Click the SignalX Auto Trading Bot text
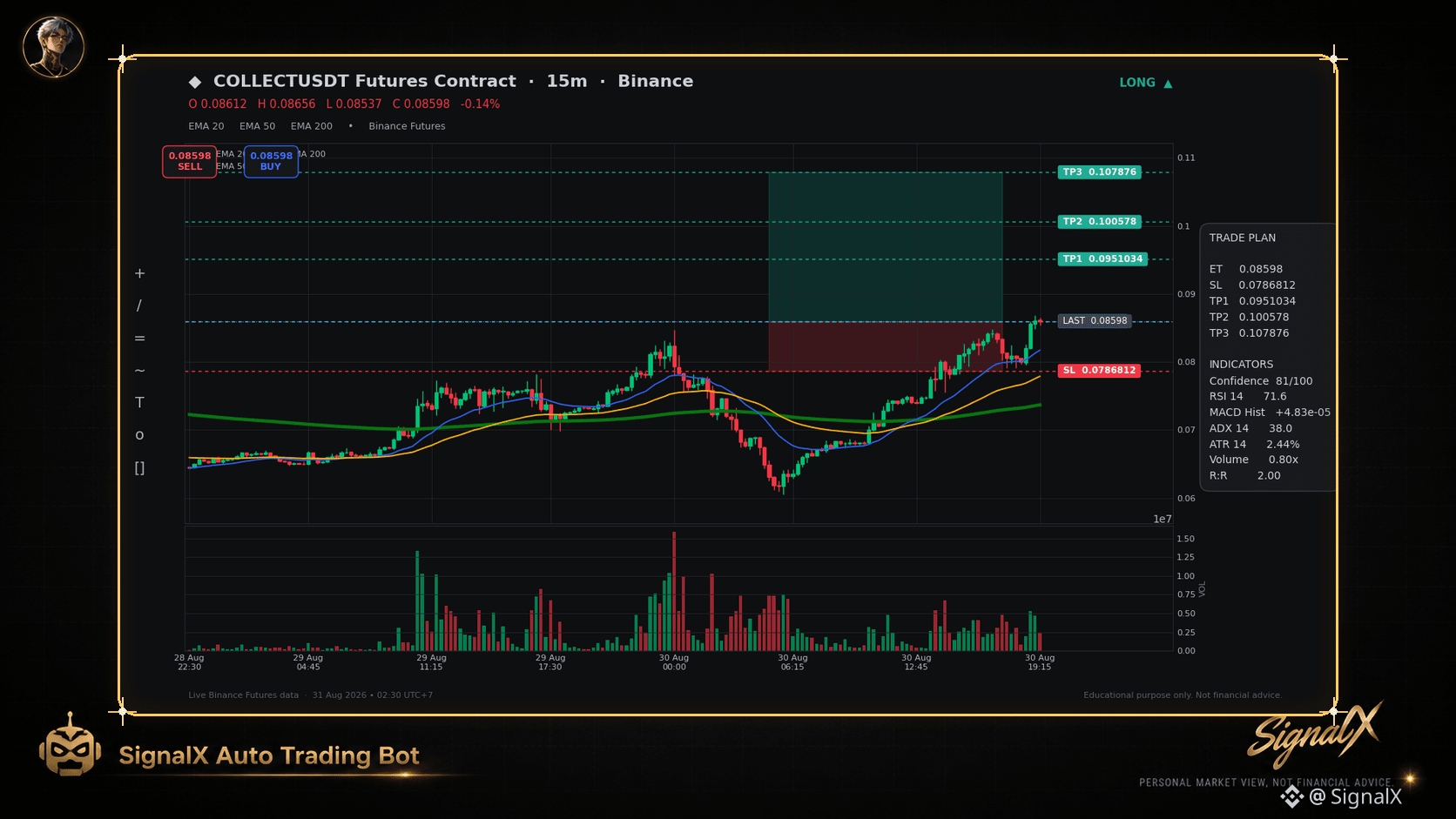The width and height of the screenshot is (1456, 819). (x=269, y=755)
